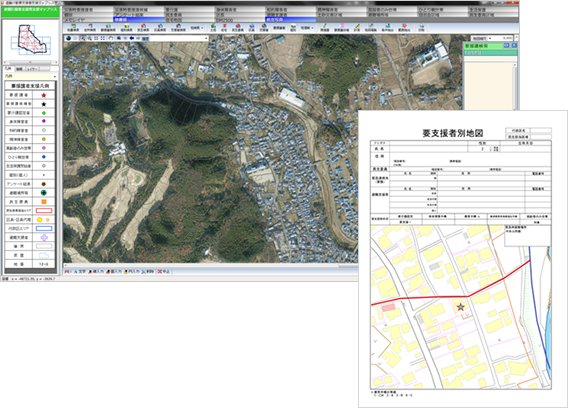This screenshot has height=408, width=568.
Task: Toggle the 要介護 layer cell
Action: point(189,9)
